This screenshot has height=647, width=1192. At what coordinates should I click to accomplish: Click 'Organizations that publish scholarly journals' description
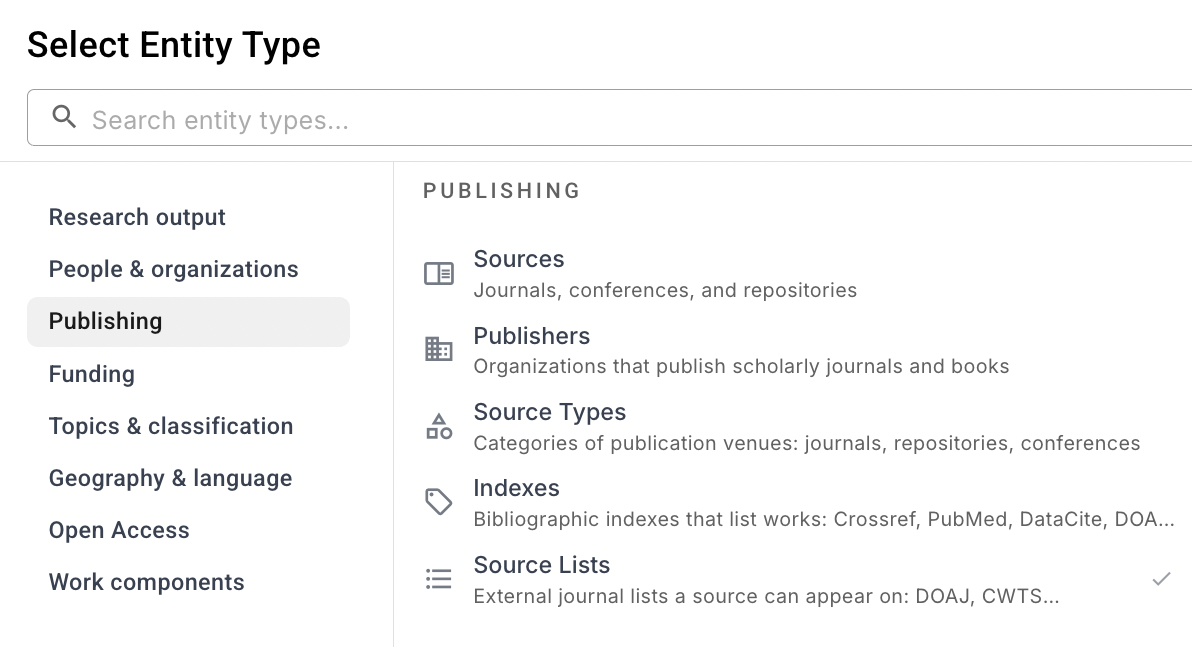pos(741,366)
